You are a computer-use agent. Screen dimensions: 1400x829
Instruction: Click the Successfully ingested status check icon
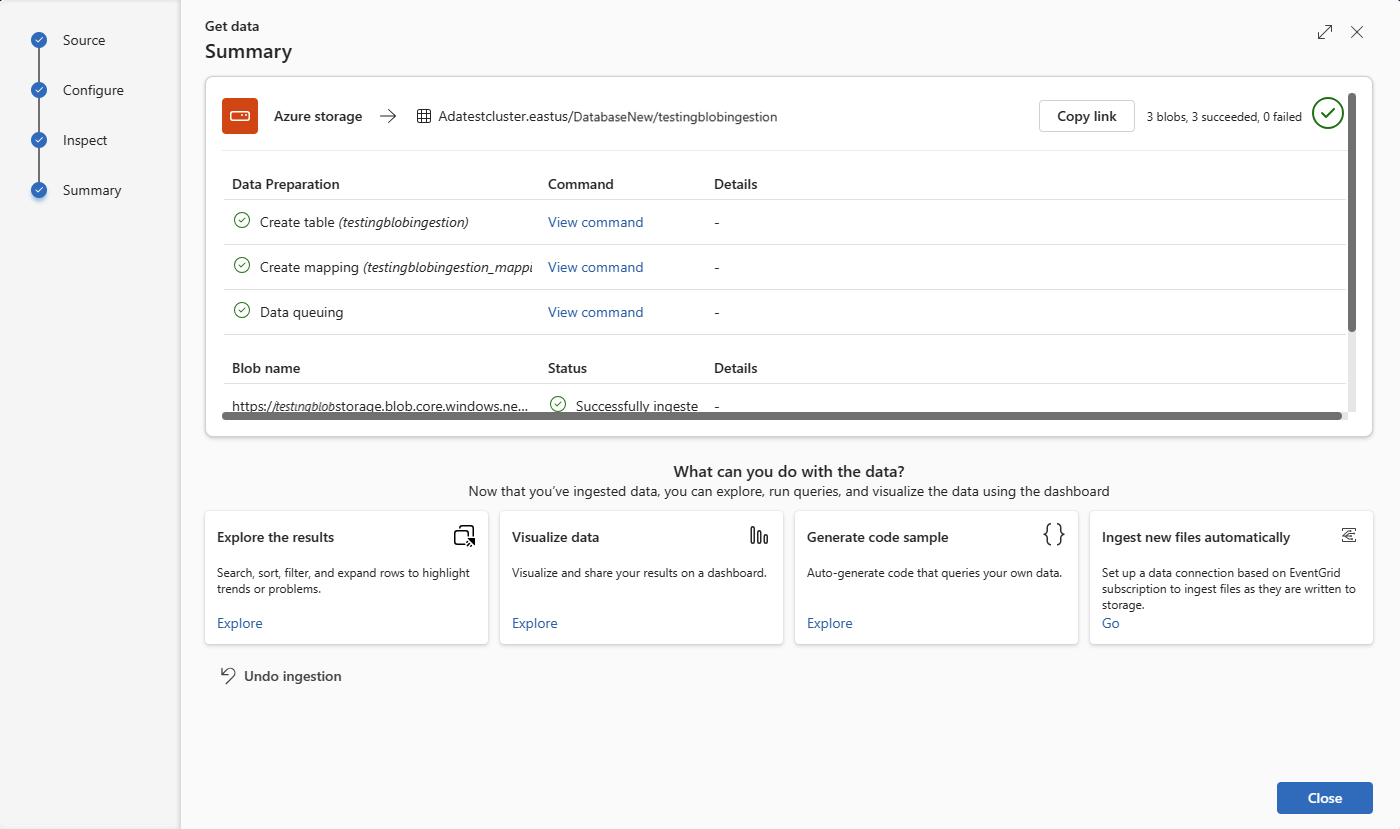[x=558, y=404]
